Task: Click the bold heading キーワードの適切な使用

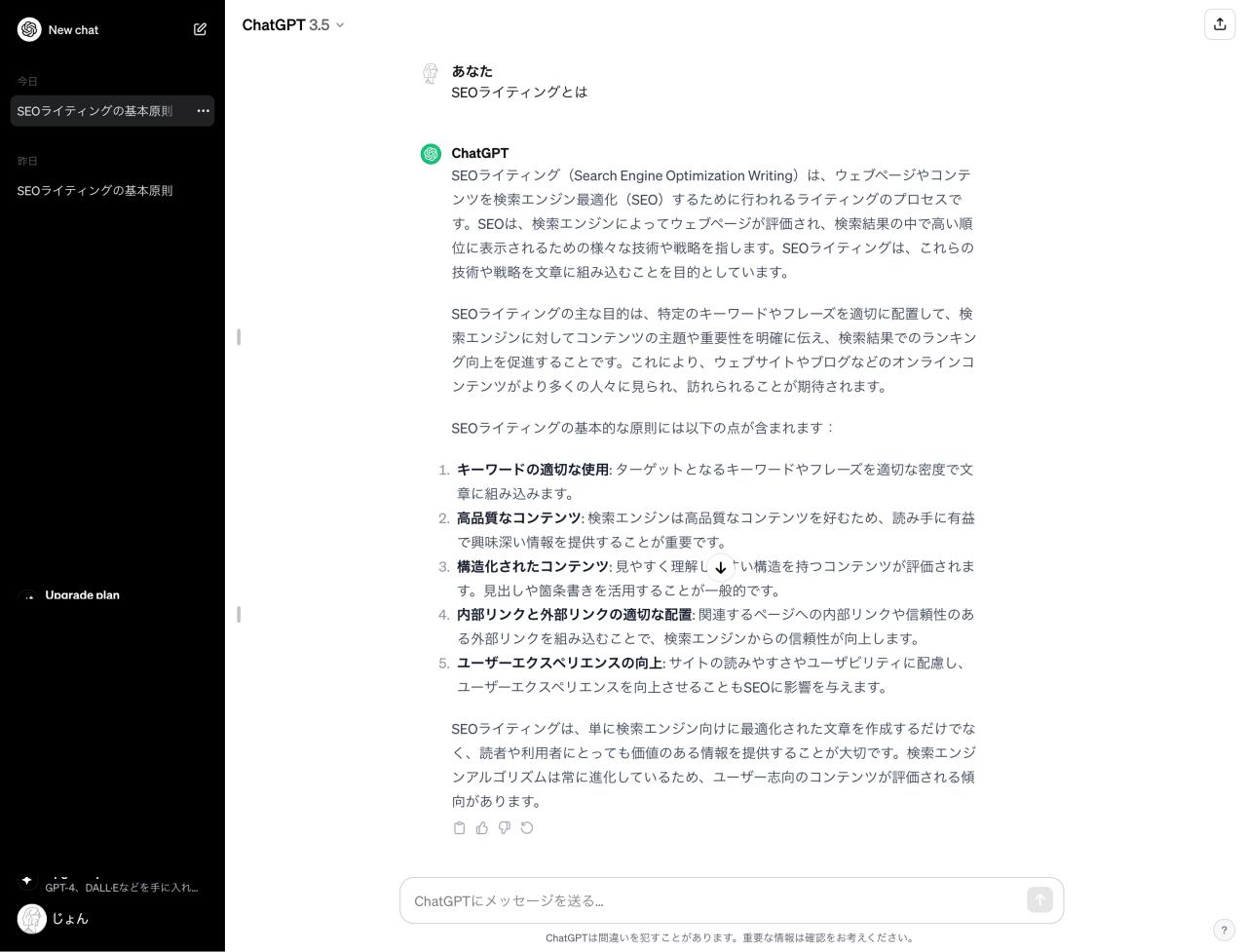Action: tap(533, 470)
